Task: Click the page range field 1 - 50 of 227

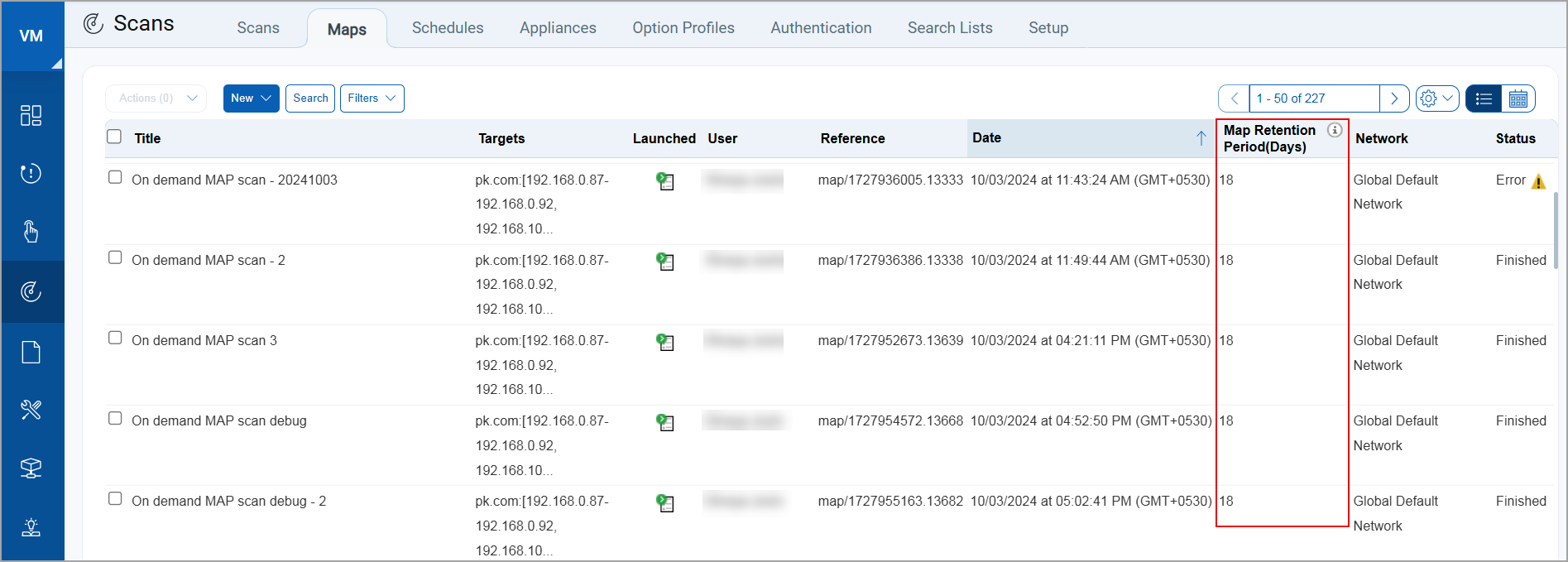Action: 1314,98
